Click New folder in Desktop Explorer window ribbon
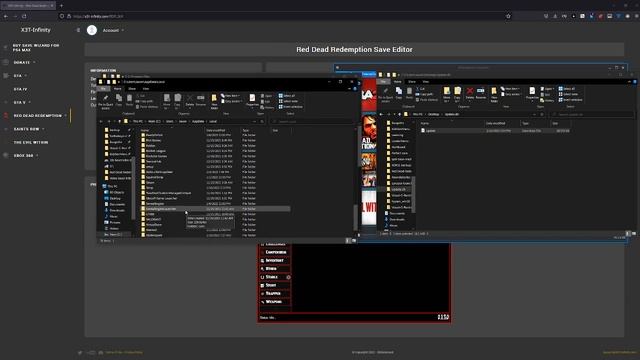The height and width of the screenshot is (360, 640). point(494,95)
